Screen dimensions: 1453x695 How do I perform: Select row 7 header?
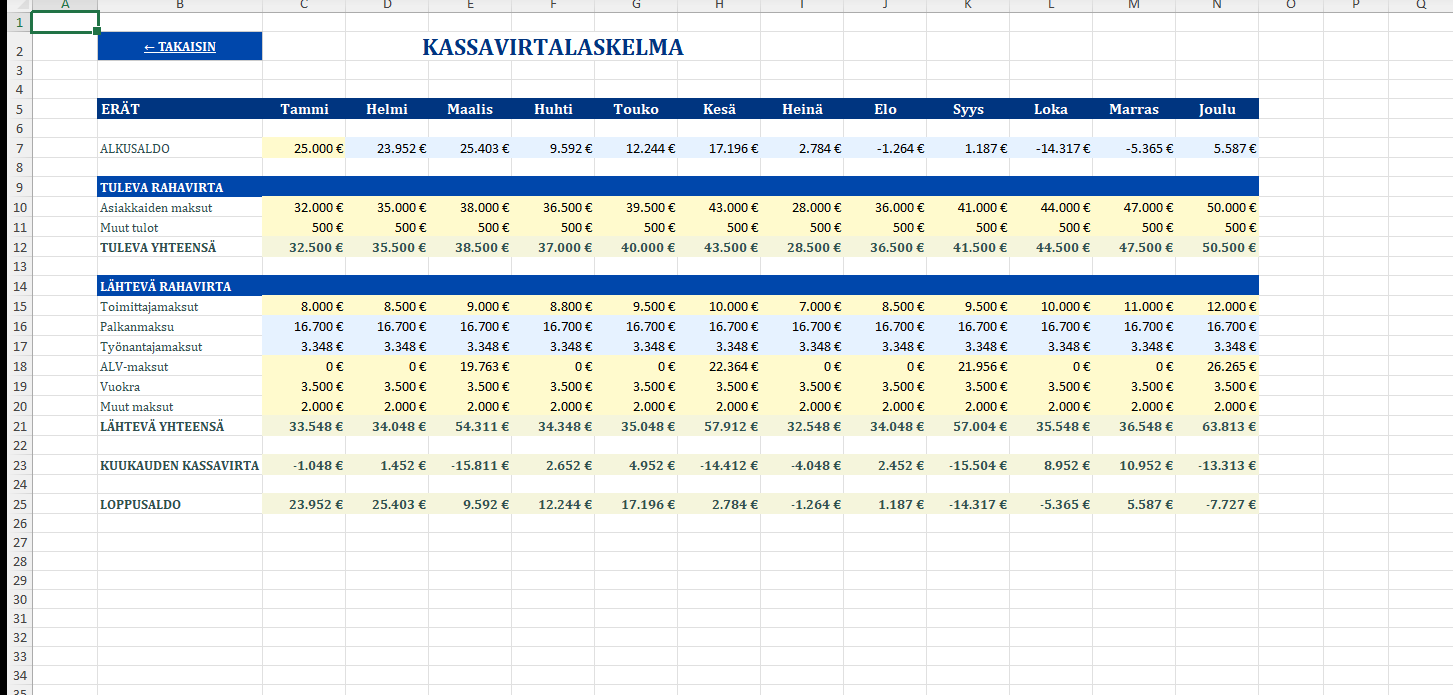[x=18, y=149]
